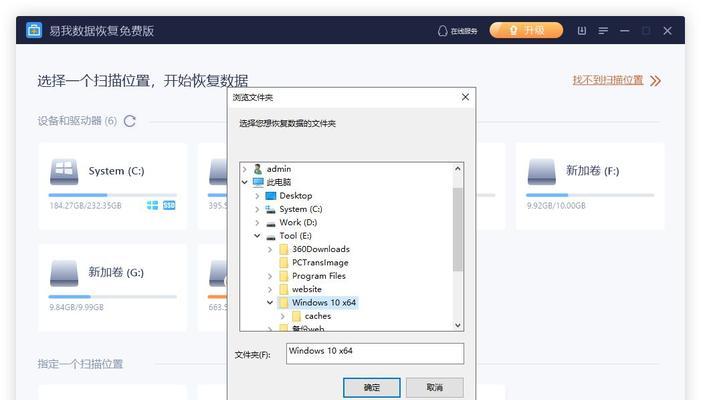Screen dimensions: 701x400
Task: Confirm folder selection with OK button
Action: pos(372,387)
